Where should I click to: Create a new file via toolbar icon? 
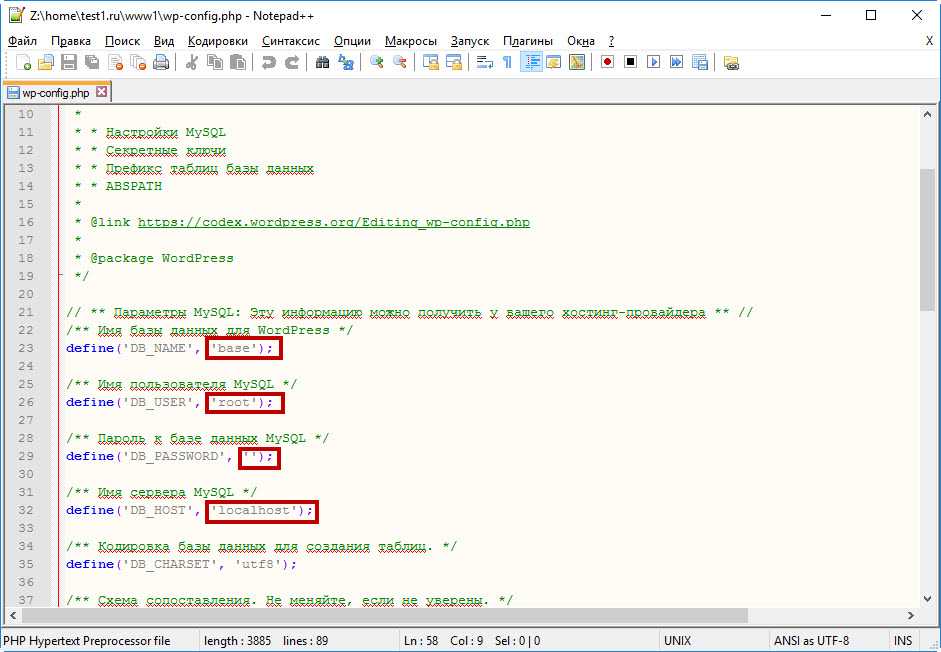(24, 62)
